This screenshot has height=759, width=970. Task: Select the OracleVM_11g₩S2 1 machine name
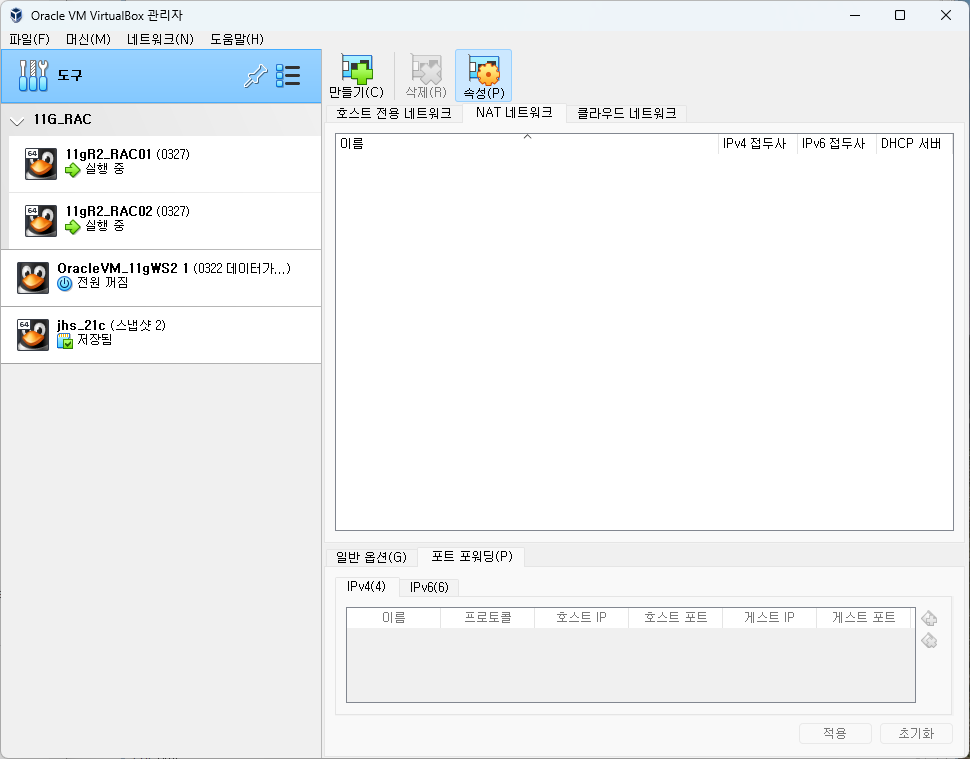(x=122, y=268)
